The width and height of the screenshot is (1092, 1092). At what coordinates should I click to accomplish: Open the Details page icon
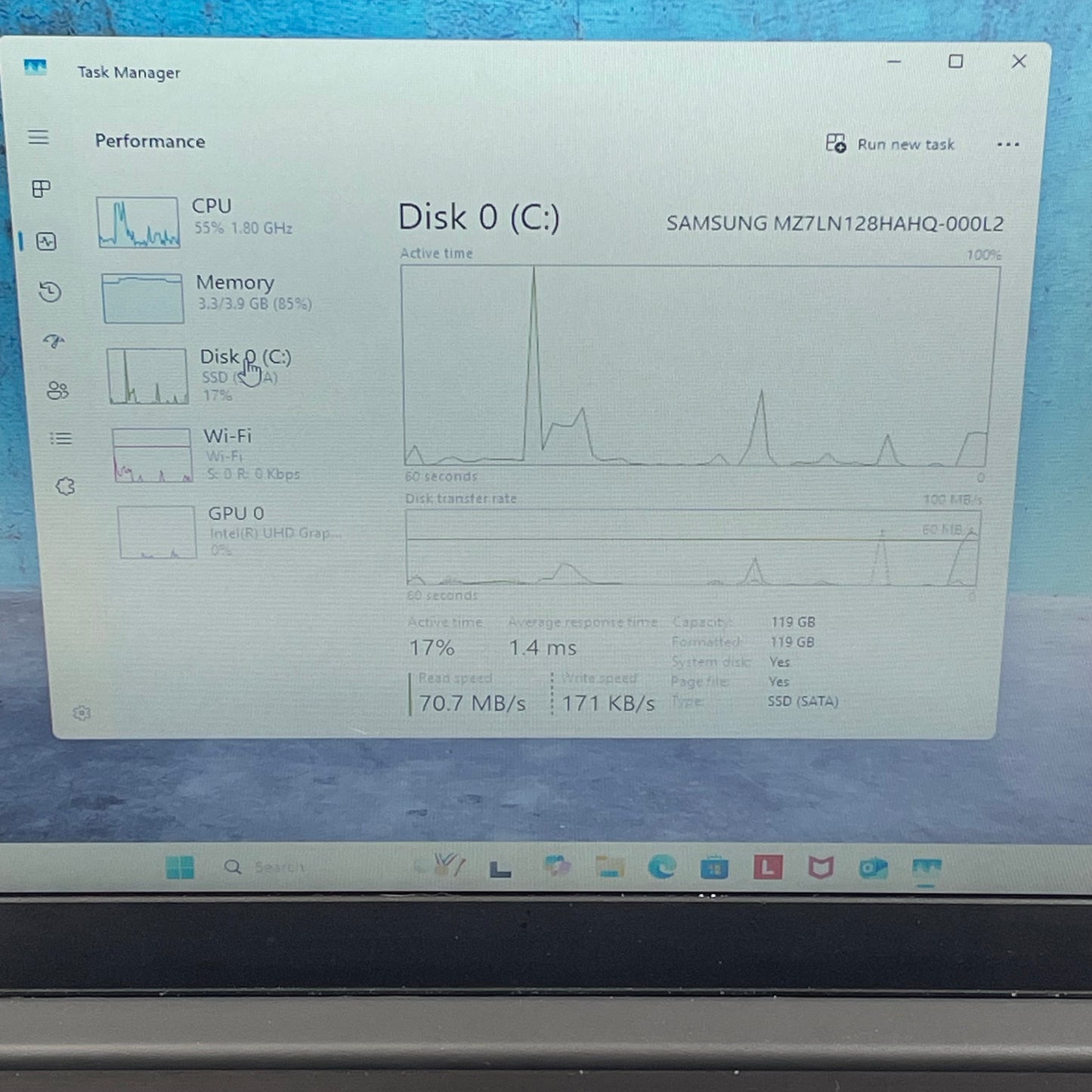(60, 438)
